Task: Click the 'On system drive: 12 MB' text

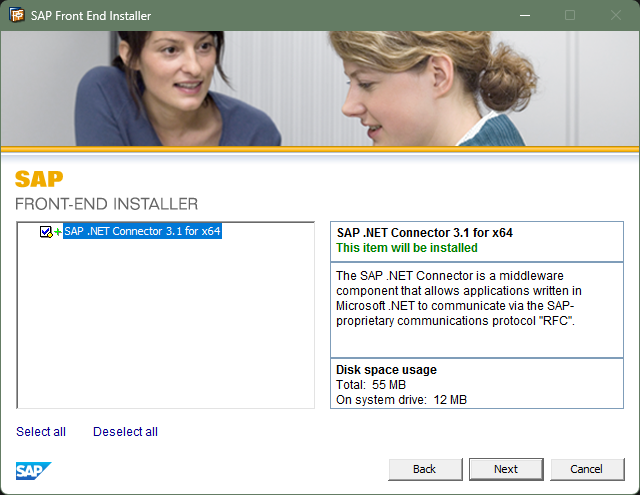Action: pos(401,400)
